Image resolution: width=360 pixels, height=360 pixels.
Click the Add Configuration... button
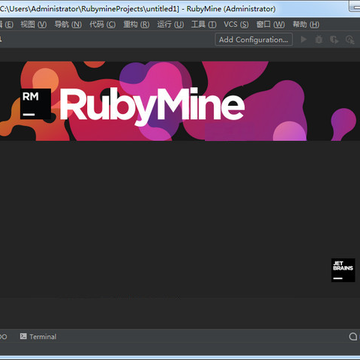pos(254,40)
